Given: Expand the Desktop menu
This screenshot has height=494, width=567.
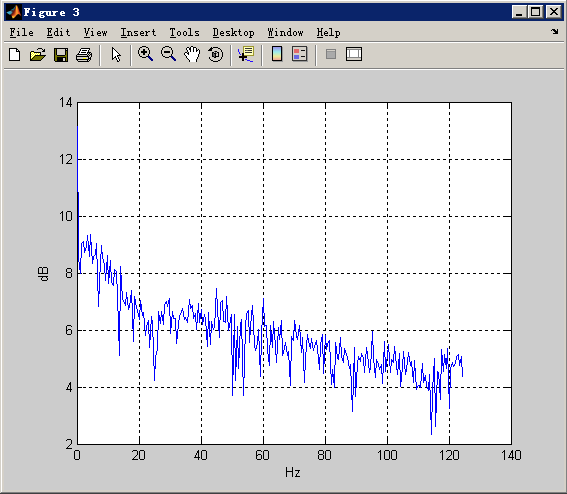Looking at the screenshot, I should click(234, 33).
